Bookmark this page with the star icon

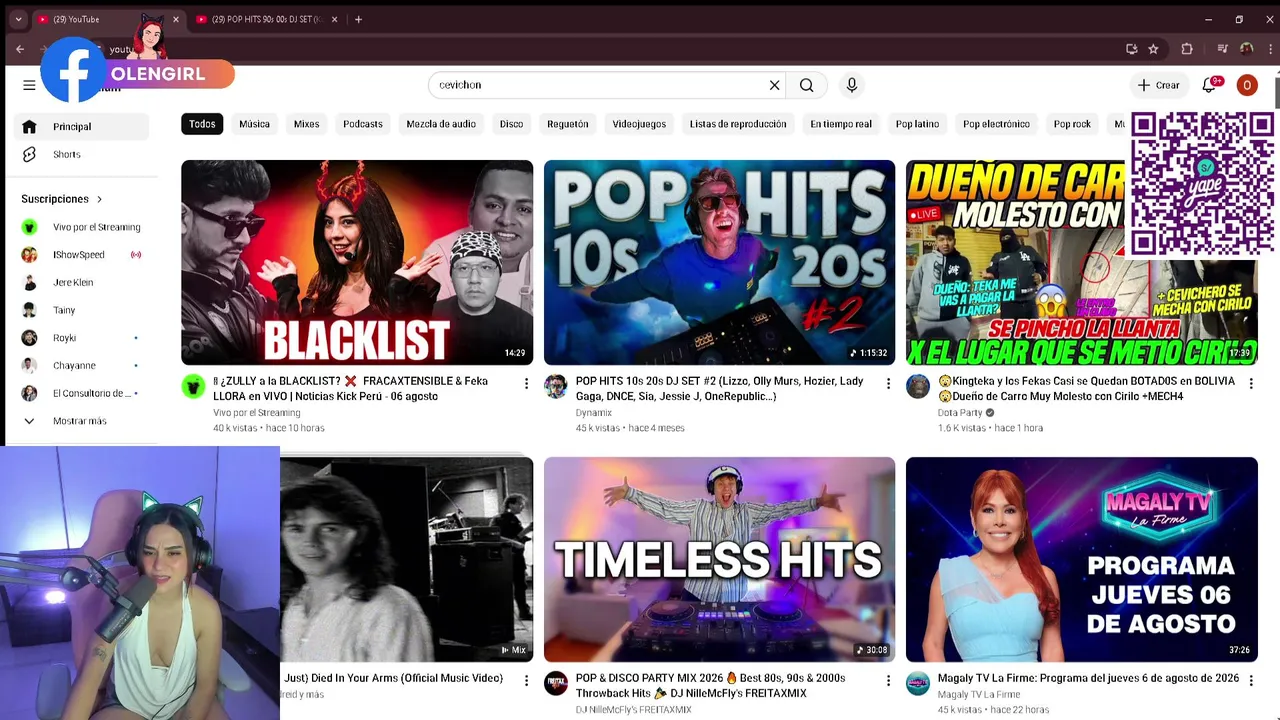[x=1153, y=49]
